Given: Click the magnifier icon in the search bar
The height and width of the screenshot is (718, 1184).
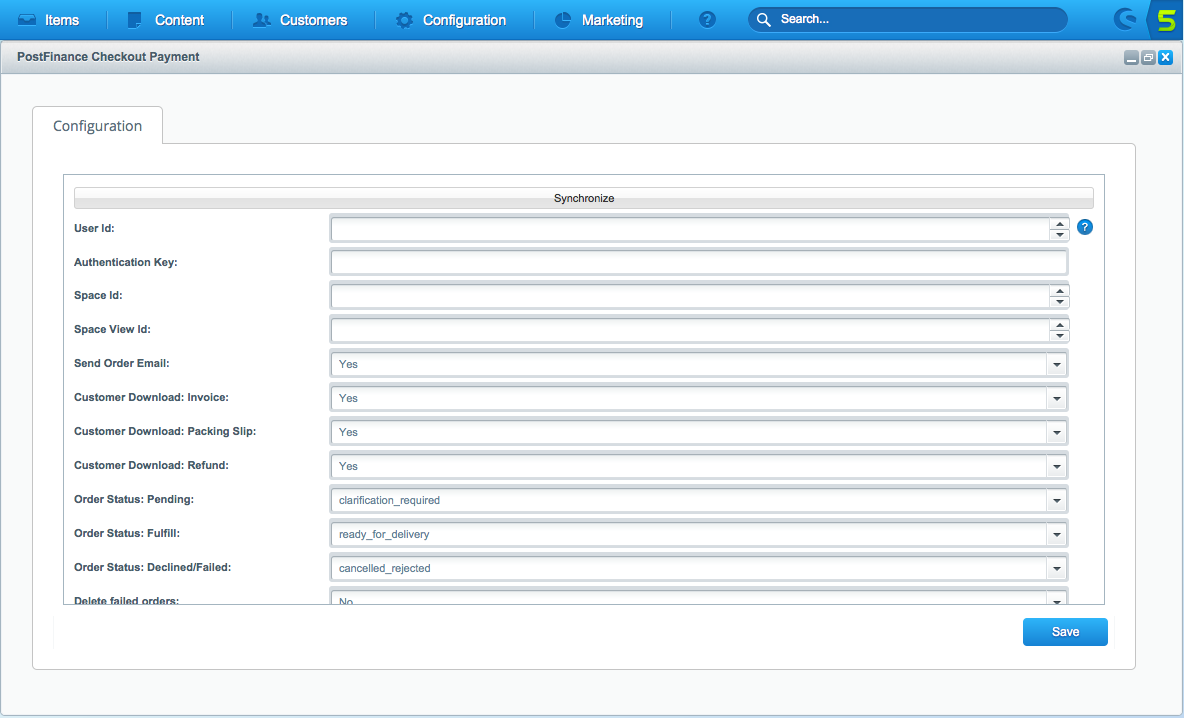Looking at the screenshot, I should point(763,20).
